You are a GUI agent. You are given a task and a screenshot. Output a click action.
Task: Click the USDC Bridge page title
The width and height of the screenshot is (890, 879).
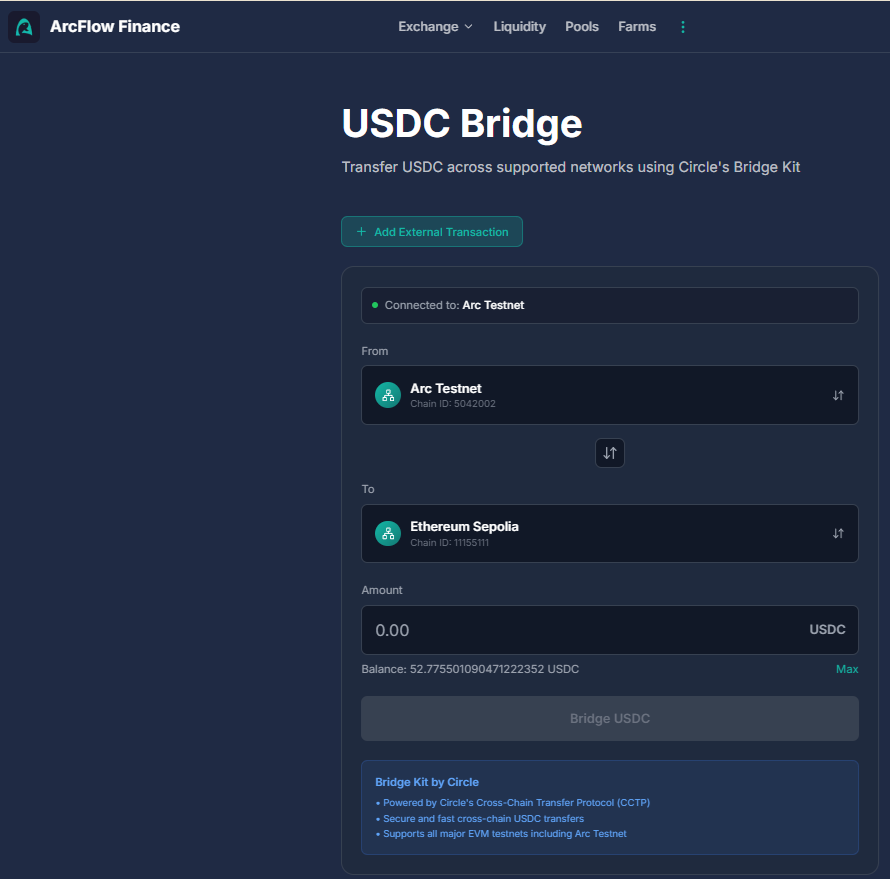coord(462,124)
